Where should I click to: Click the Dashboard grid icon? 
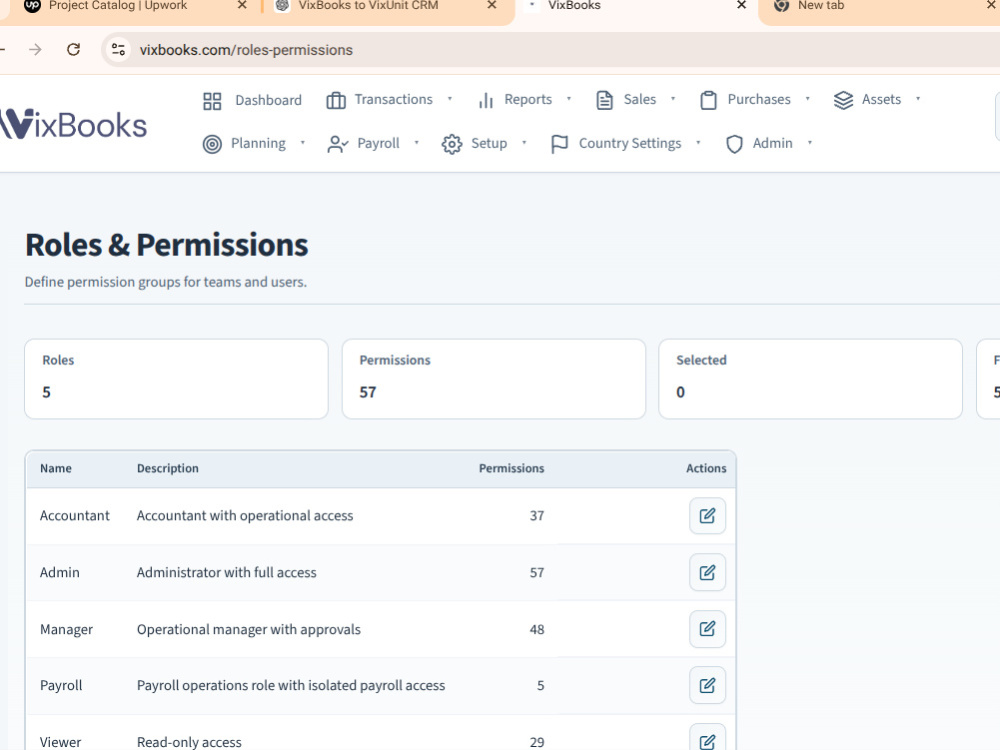tap(212, 101)
